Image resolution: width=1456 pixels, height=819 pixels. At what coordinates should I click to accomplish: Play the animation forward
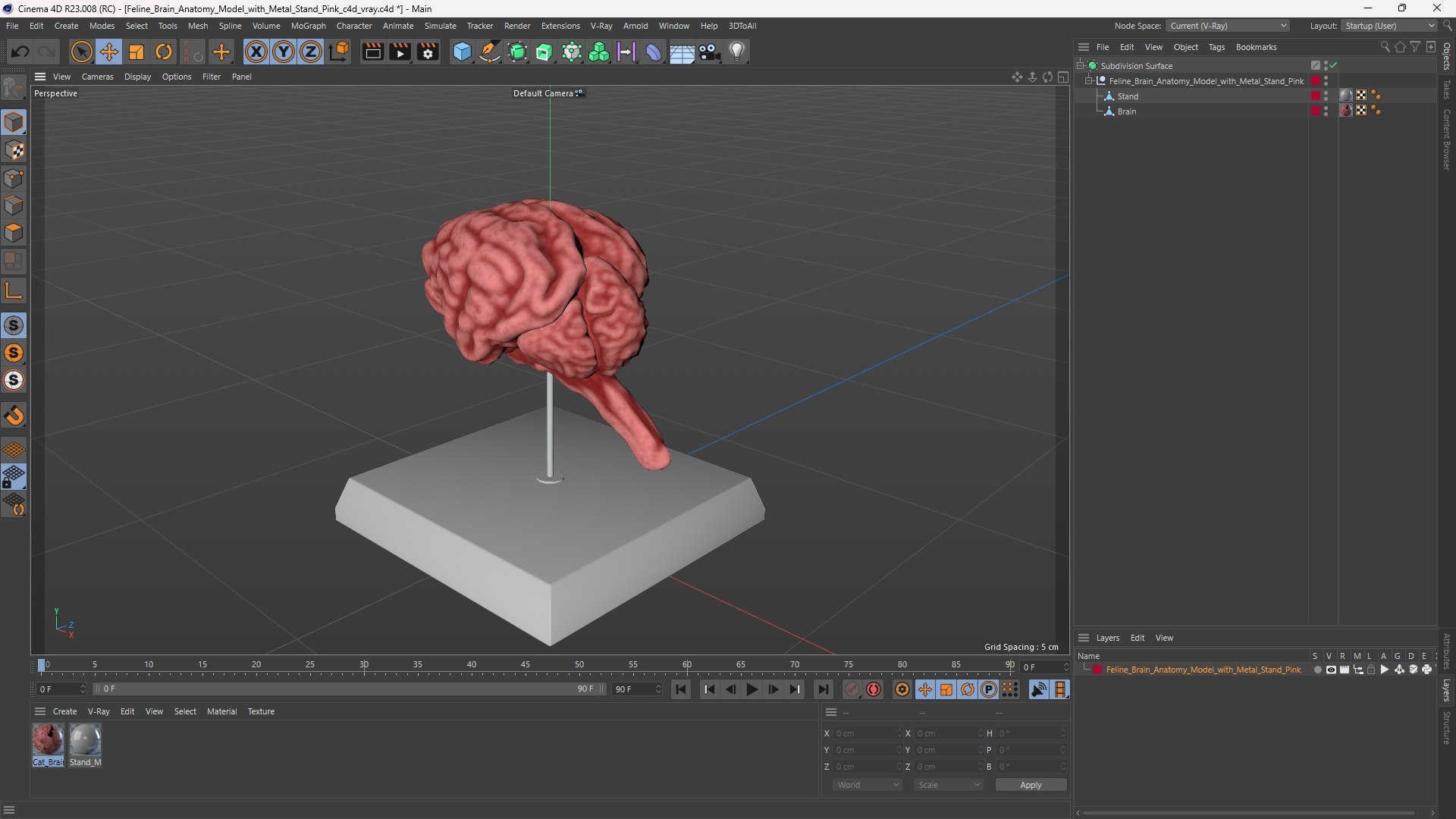752,689
